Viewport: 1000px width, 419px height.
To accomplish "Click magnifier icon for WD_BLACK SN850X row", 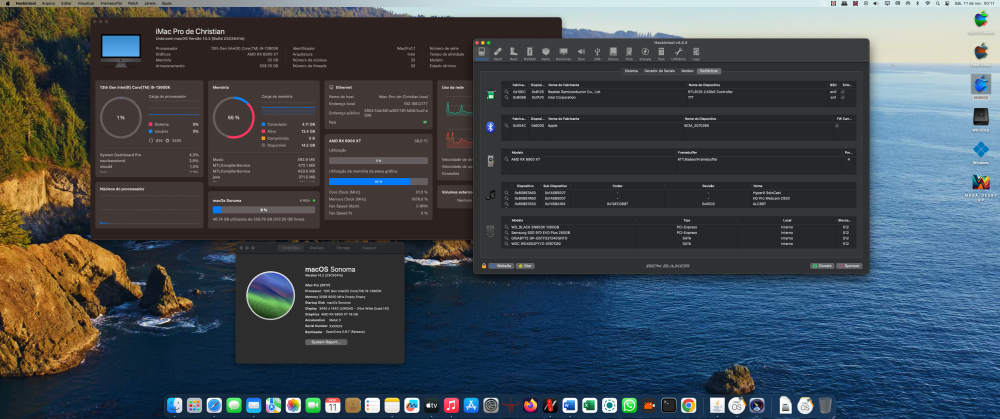I will point(506,226).
